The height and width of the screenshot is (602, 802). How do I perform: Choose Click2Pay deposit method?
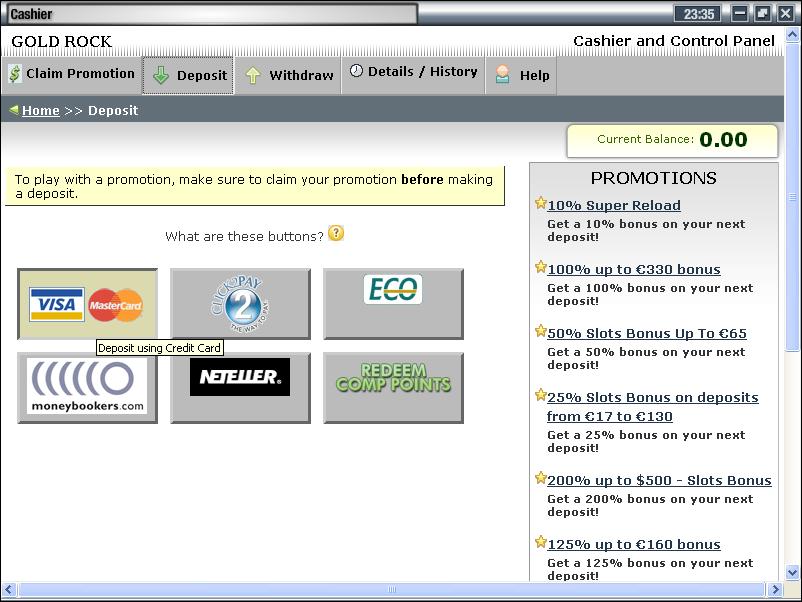[x=240, y=304]
